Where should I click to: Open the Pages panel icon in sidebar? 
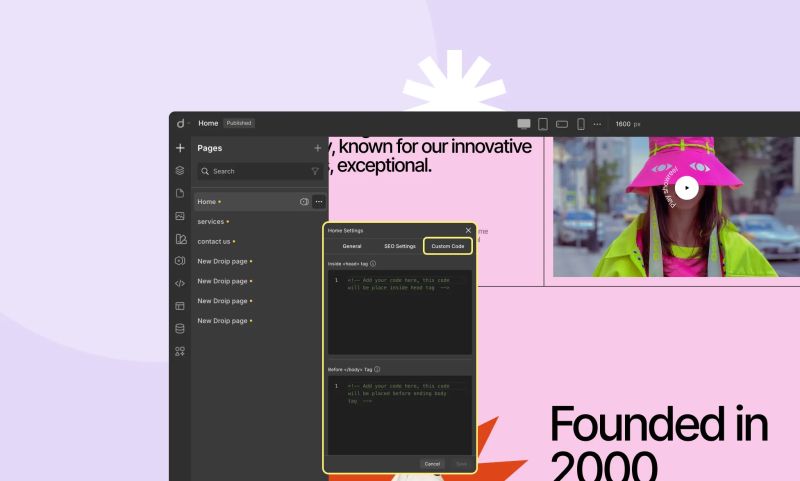[x=180, y=193]
